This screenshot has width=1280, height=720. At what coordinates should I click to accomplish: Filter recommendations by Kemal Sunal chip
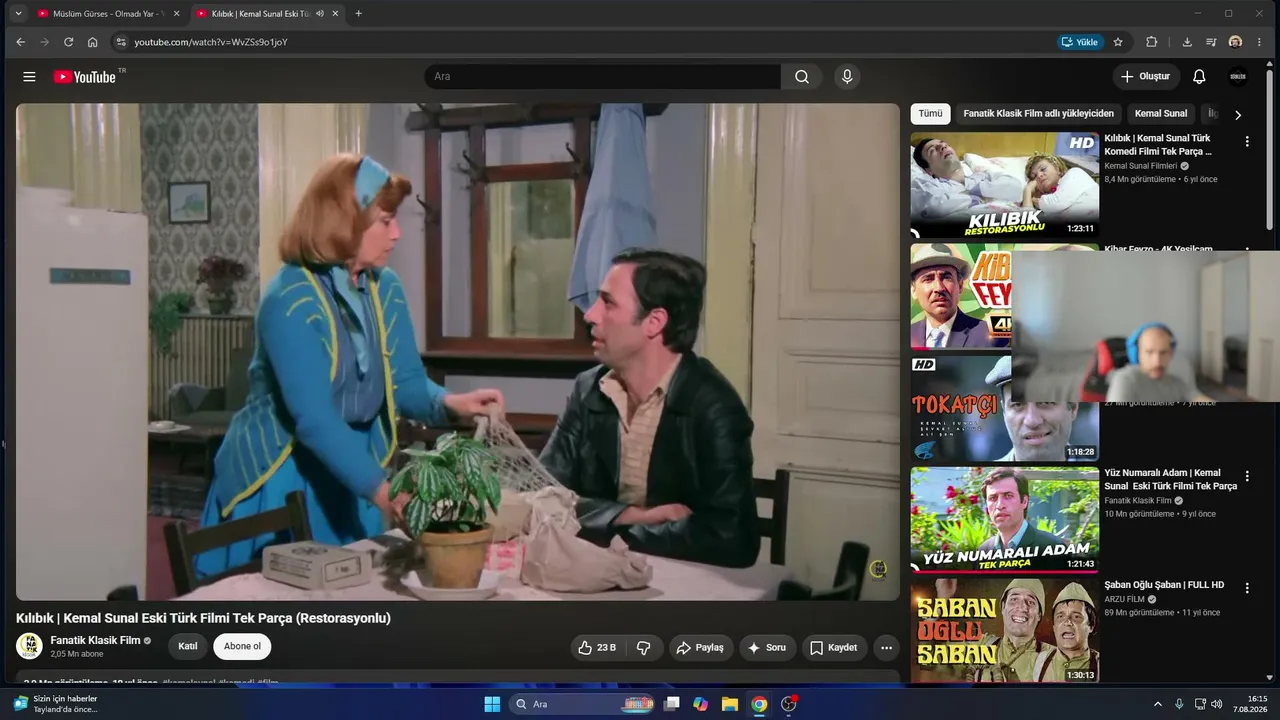coord(1161,114)
